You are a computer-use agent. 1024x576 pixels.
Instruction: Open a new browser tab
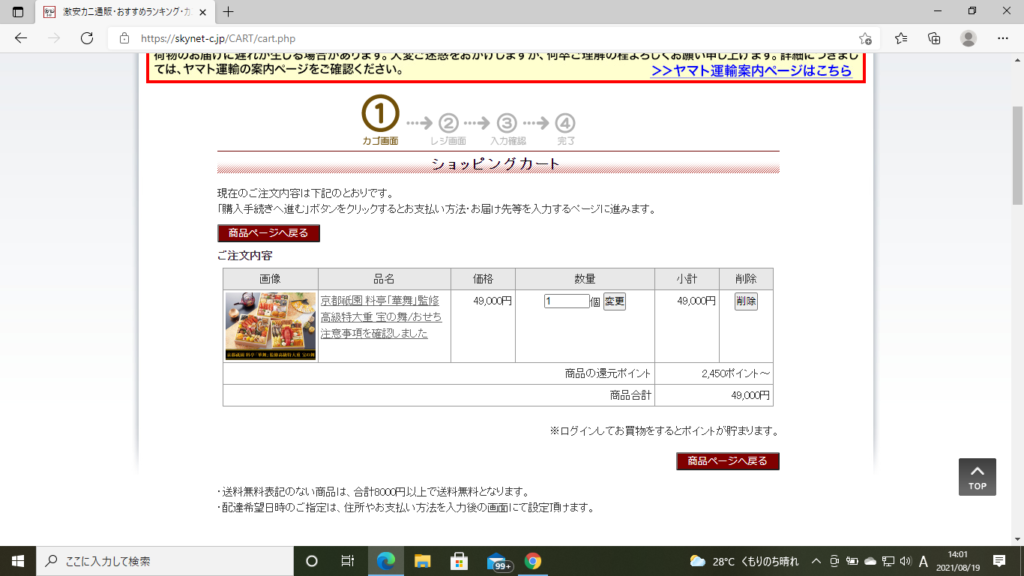pos(228,12)
